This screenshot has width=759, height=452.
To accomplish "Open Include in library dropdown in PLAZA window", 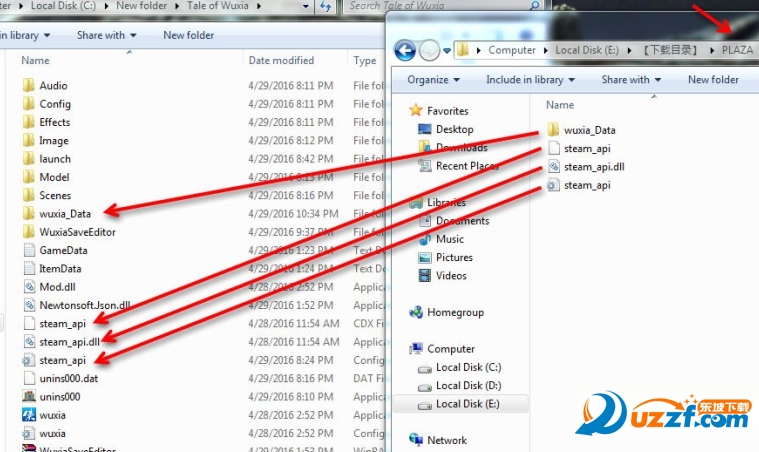I will (530, 79).
